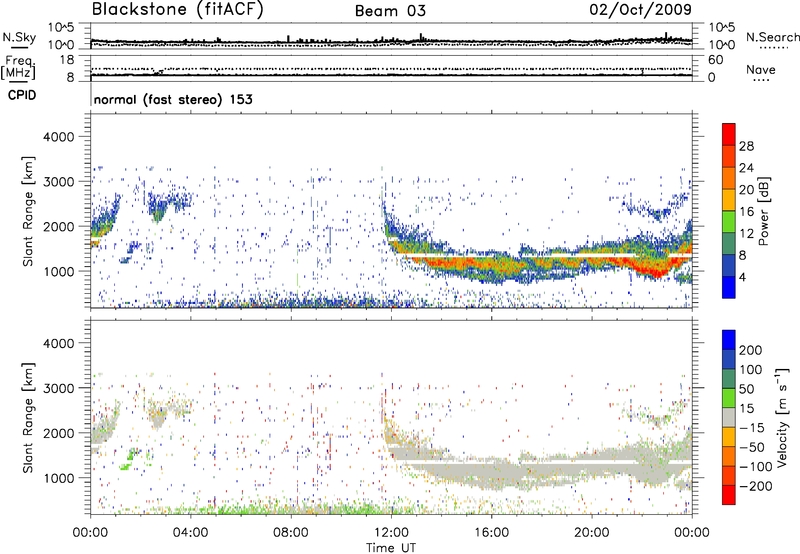
Task: Select the 'N.Search' legend label
Action: click(x=772, y=37)
